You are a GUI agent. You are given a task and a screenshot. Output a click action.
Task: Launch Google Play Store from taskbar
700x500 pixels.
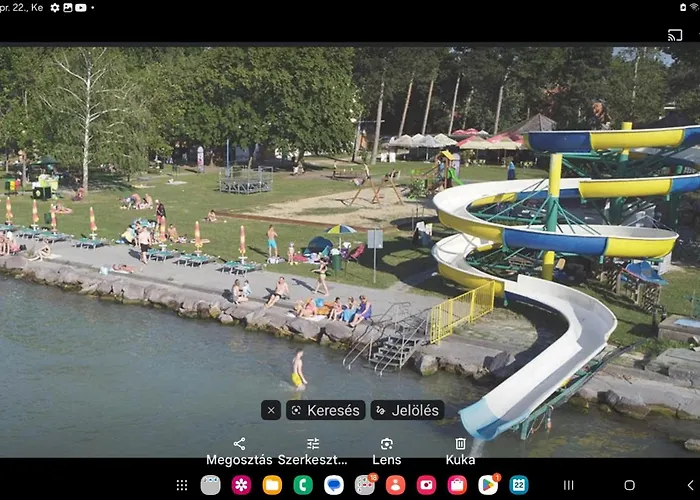pyautogui.click(x=488, y=485)
